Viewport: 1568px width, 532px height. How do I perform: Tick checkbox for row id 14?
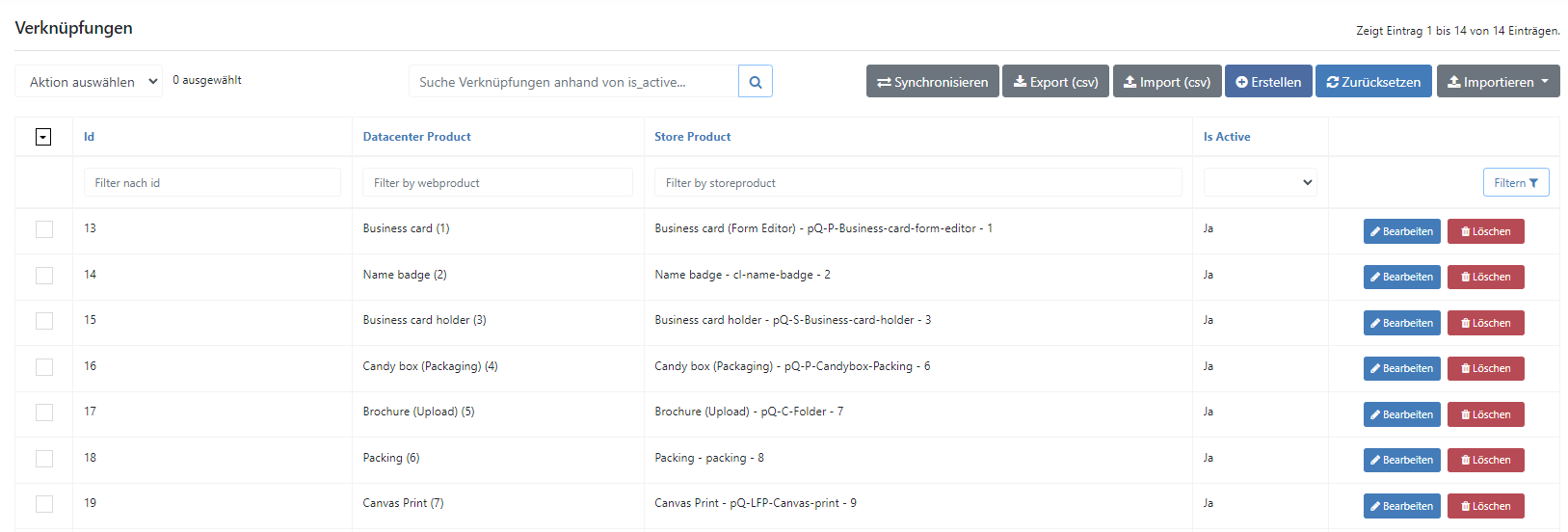pos(44,276)
